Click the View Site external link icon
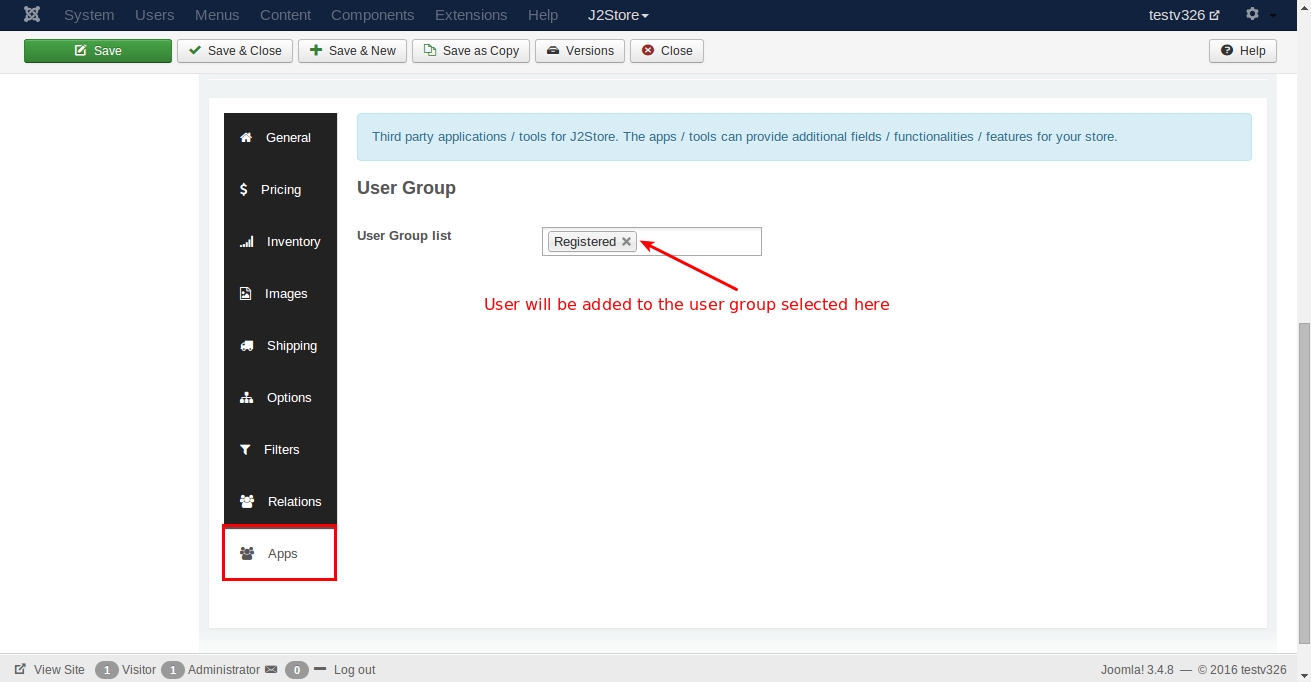This screenshot has height=682, width=1311. (x=20, y=670)
